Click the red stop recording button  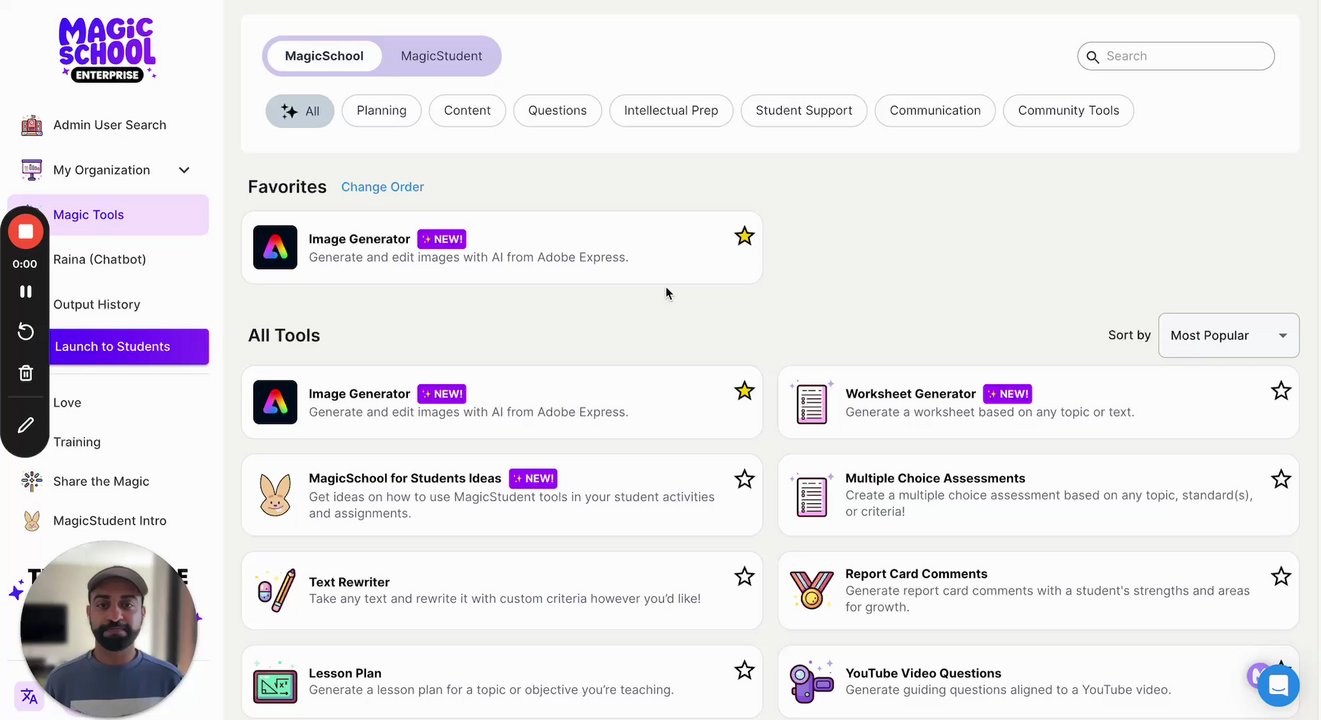[x=25, y=232]
